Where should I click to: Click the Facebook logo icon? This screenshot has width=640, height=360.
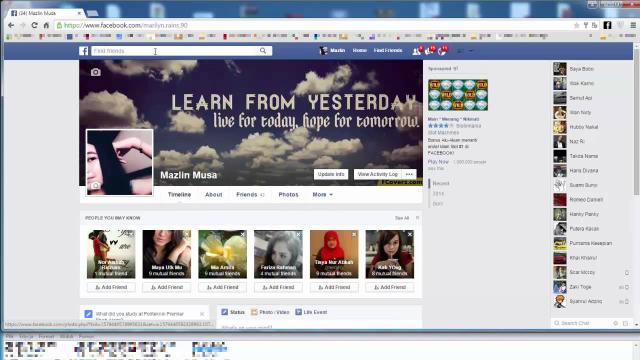click(84, 51)
